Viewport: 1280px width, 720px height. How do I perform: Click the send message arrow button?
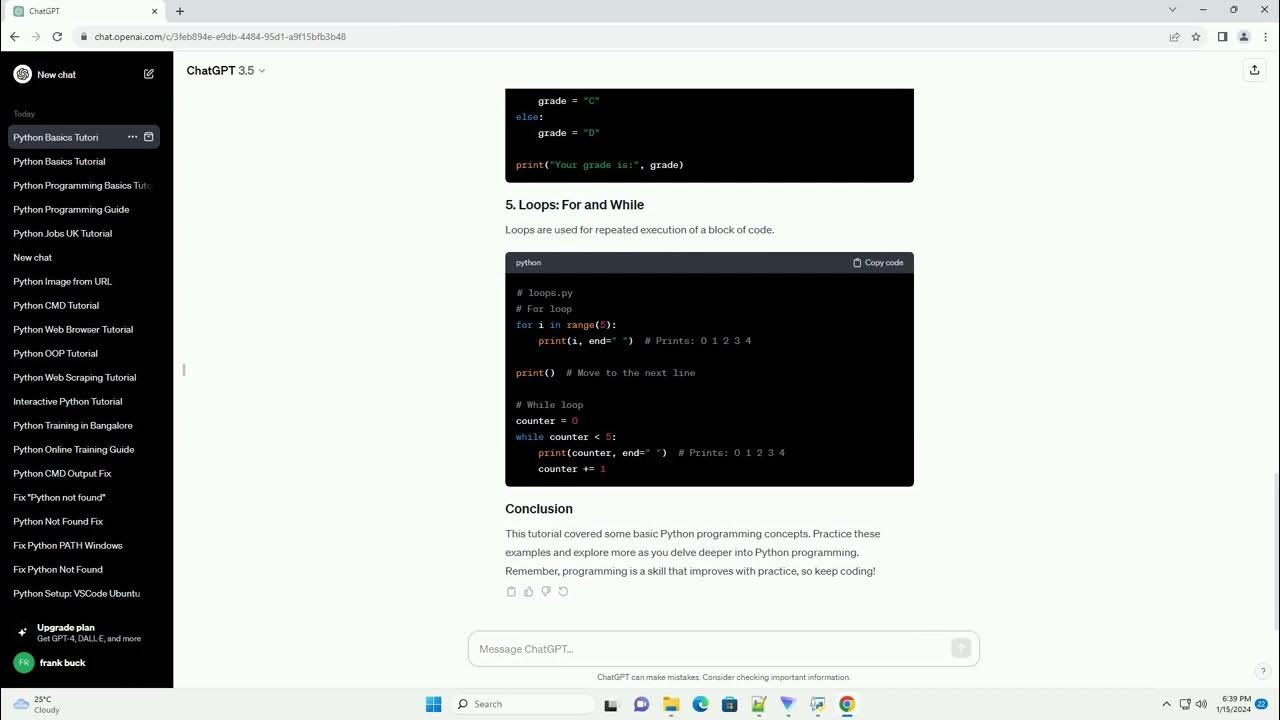[x=961, y=649]
